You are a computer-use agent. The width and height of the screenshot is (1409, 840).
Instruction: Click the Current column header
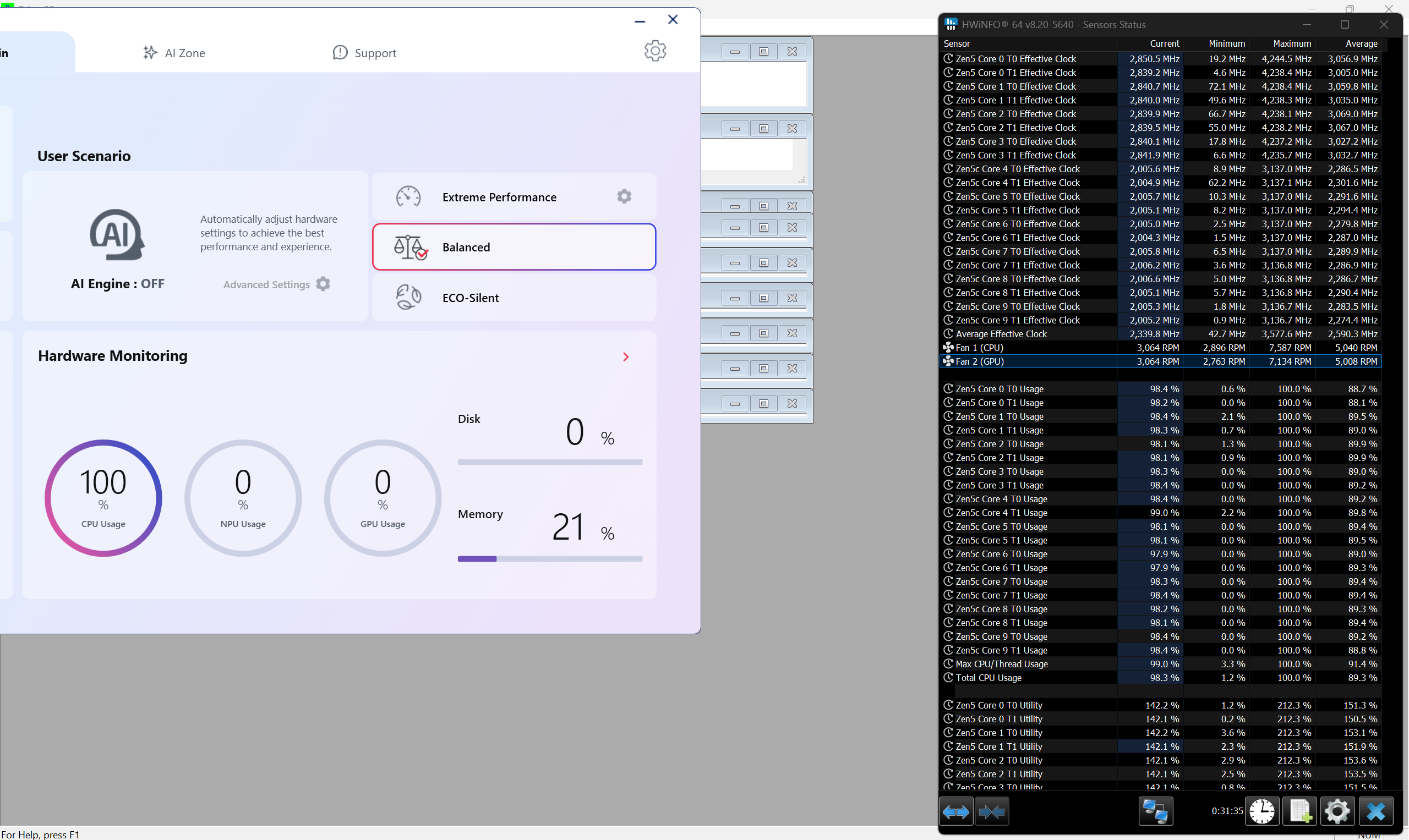[1150, 43]
